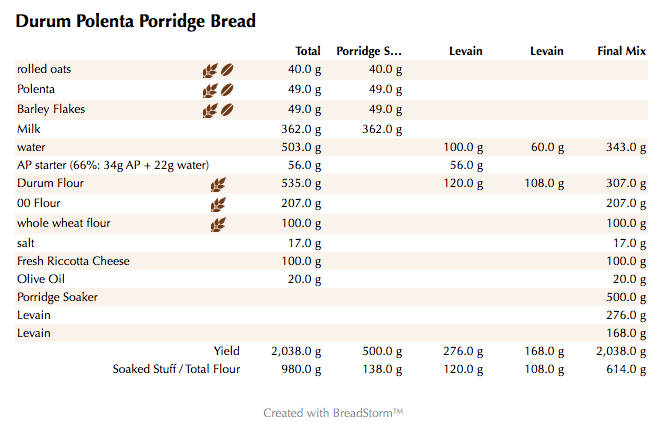Click the wheat icon in the Polenta row
Screen dimensions: 668x430
tap(210, 89)
